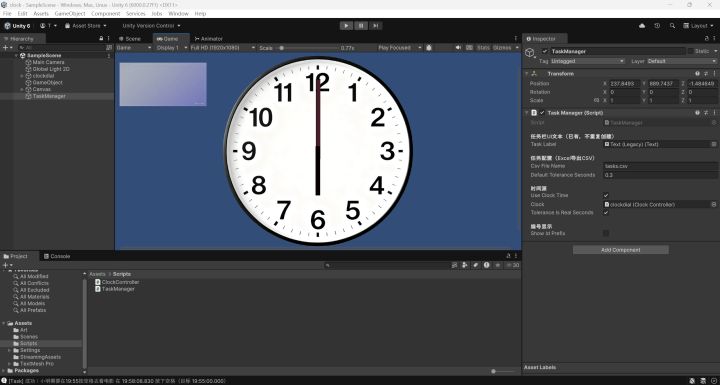720x385 pixels.
Task: Switch to the Console tab
Action: [x=57, y=256]
